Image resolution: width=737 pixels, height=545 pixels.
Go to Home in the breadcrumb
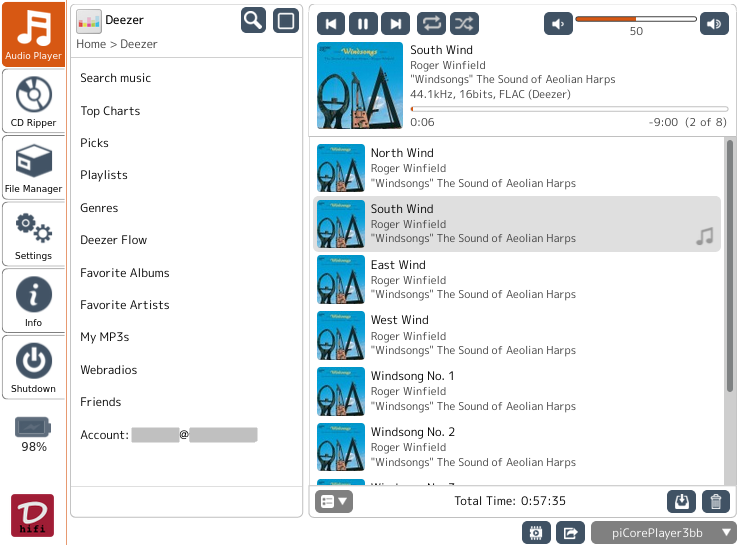tap(91, 44)
